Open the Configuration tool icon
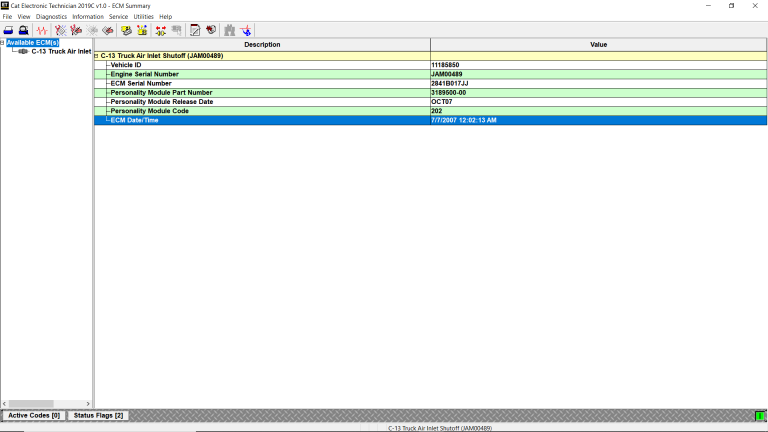The image size is (768, 432). (x=142, y=30)
